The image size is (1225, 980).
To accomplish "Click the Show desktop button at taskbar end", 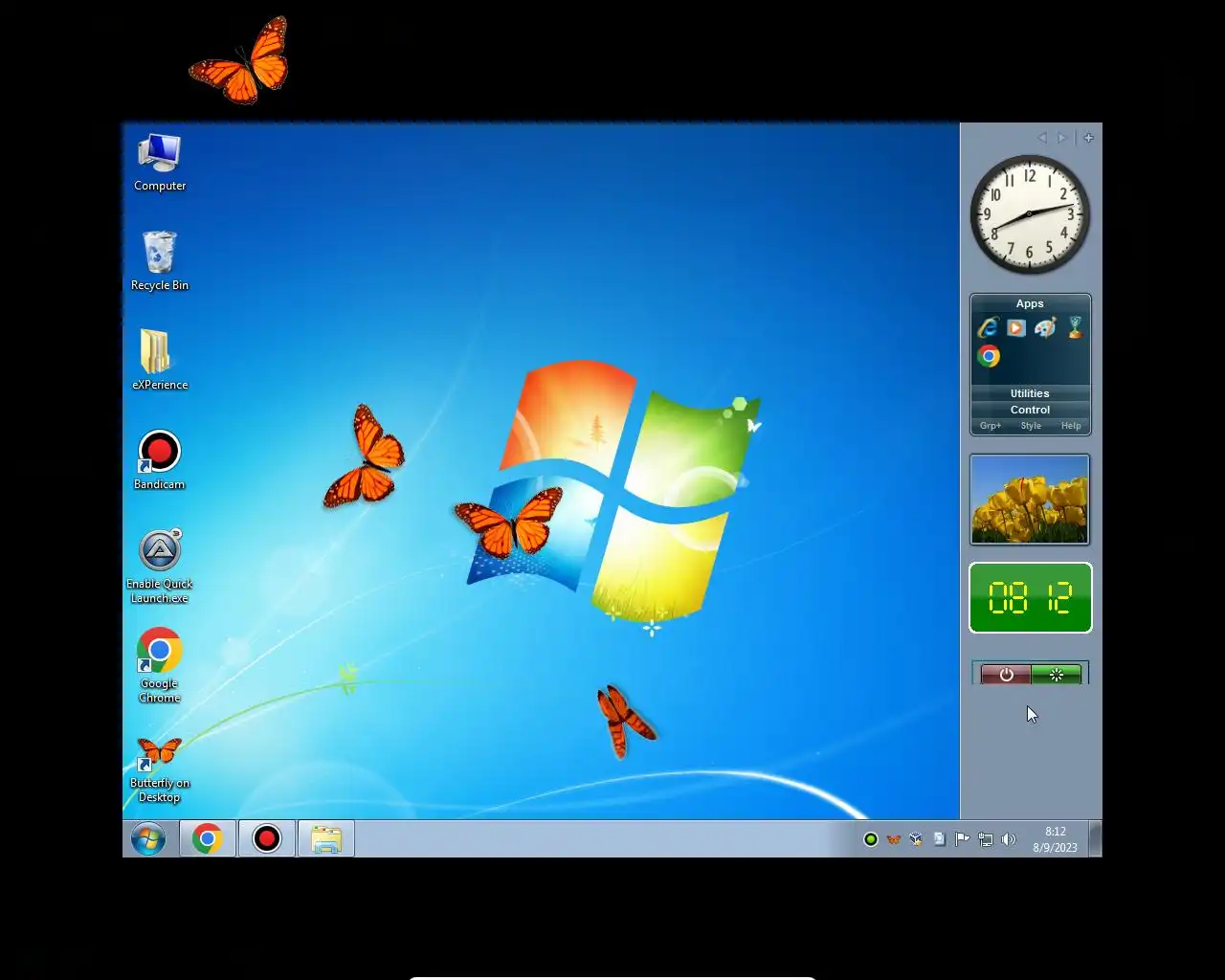I will [x=1096, y=839].
